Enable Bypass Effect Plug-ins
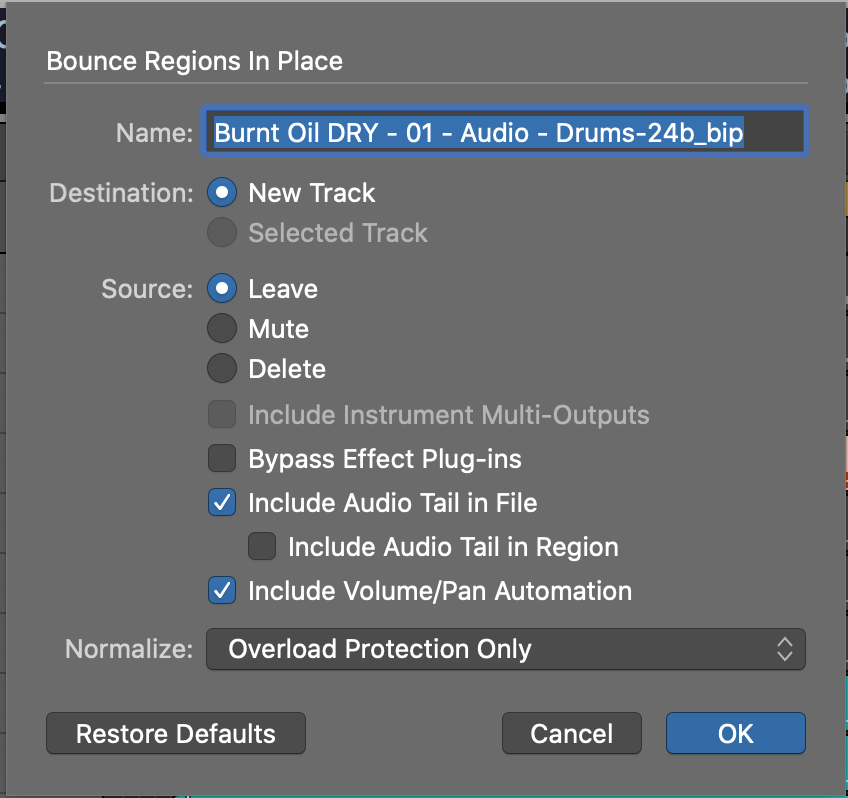The width and height of the screenshot is (848, 798). (221, 459)
